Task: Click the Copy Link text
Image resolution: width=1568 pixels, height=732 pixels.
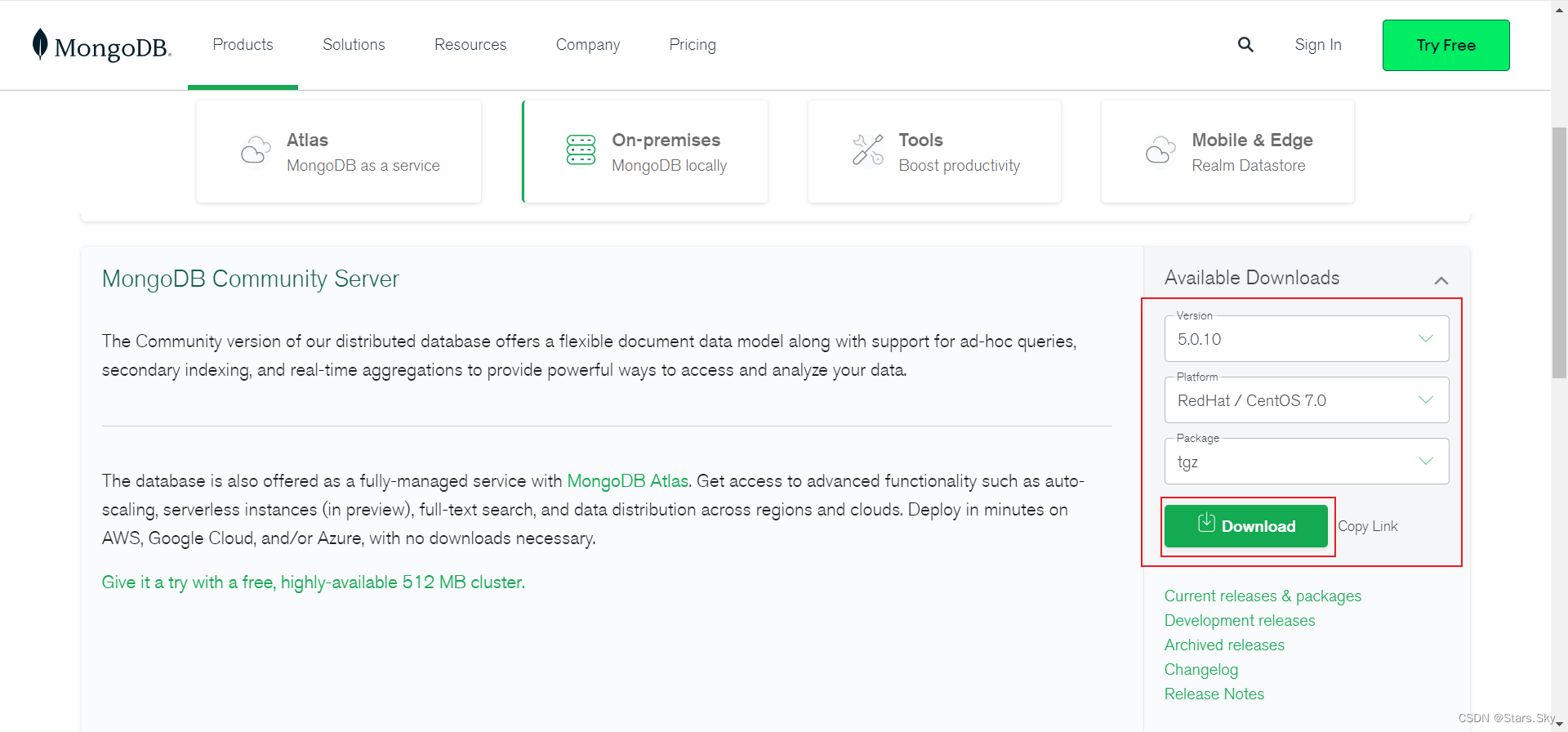Action: click(x=1368, y=527)
